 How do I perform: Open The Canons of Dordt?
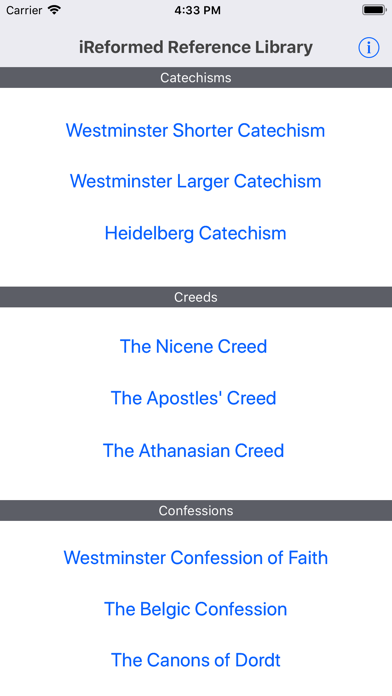196,660
